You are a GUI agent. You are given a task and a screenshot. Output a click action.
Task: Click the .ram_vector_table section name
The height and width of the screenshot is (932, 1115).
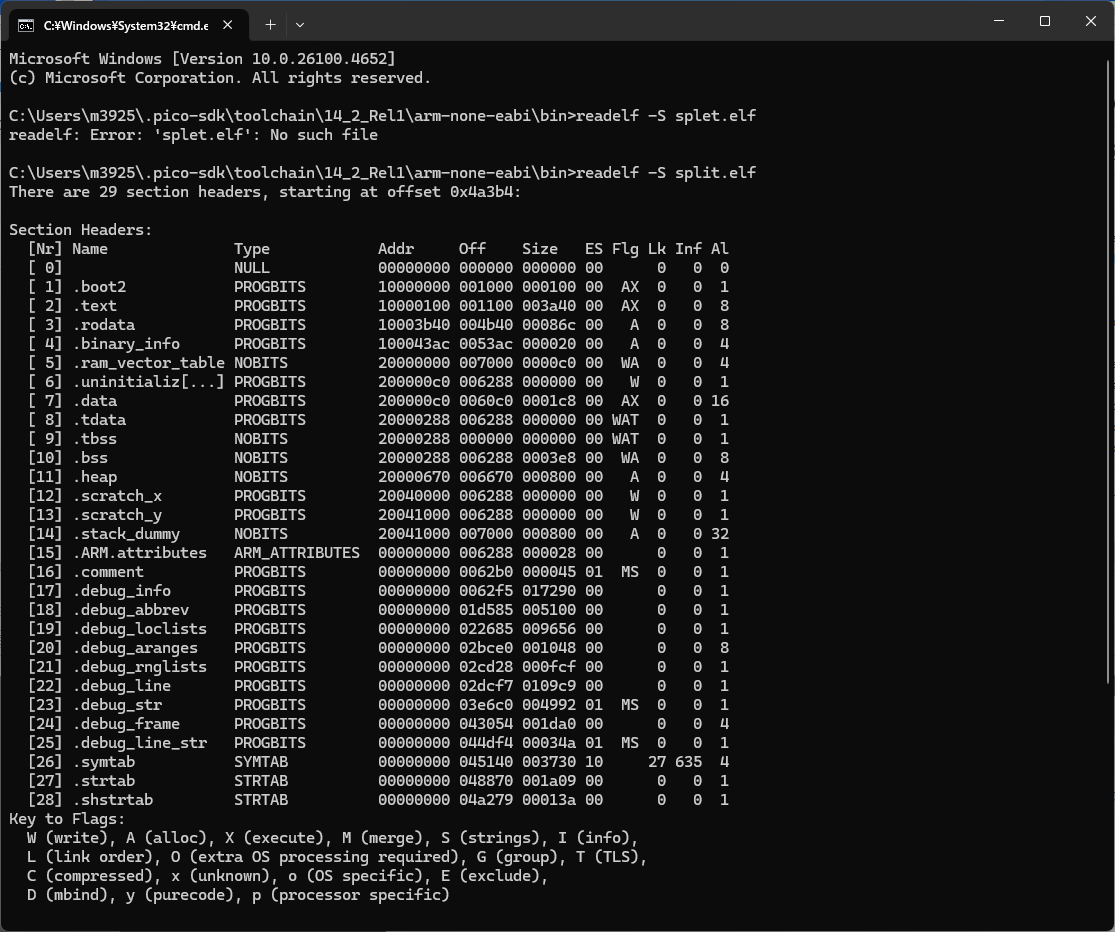pos(149,363)
